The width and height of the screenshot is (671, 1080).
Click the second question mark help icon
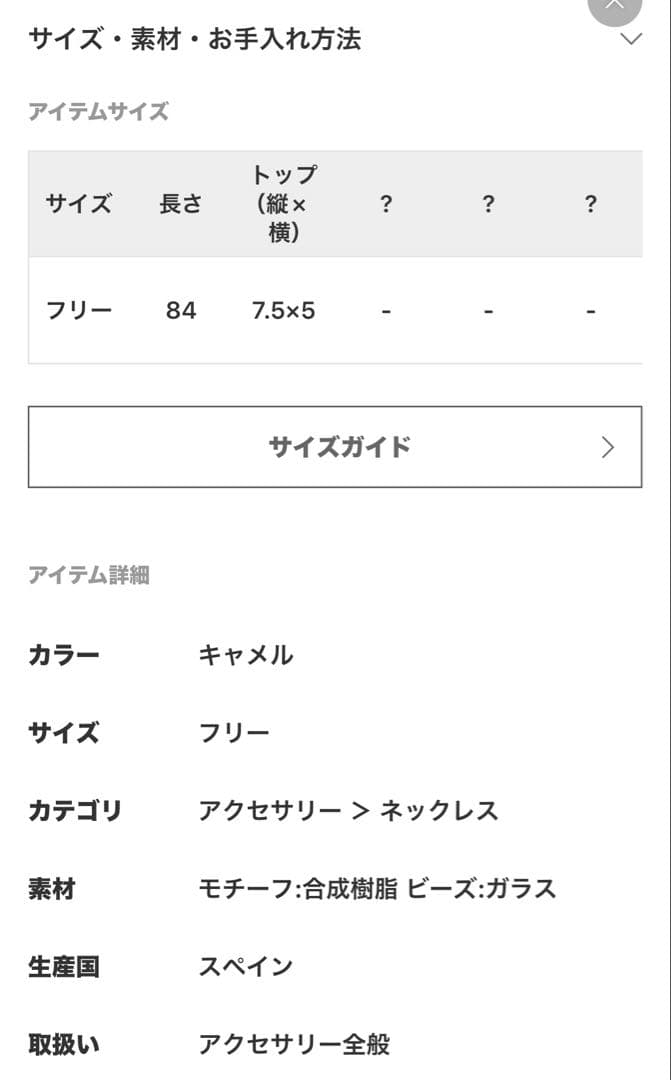(488, 203)
